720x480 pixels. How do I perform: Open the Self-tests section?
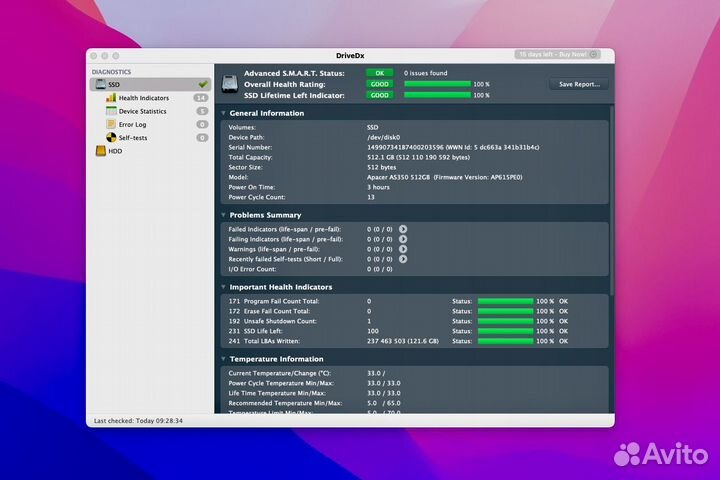[133, 138]
